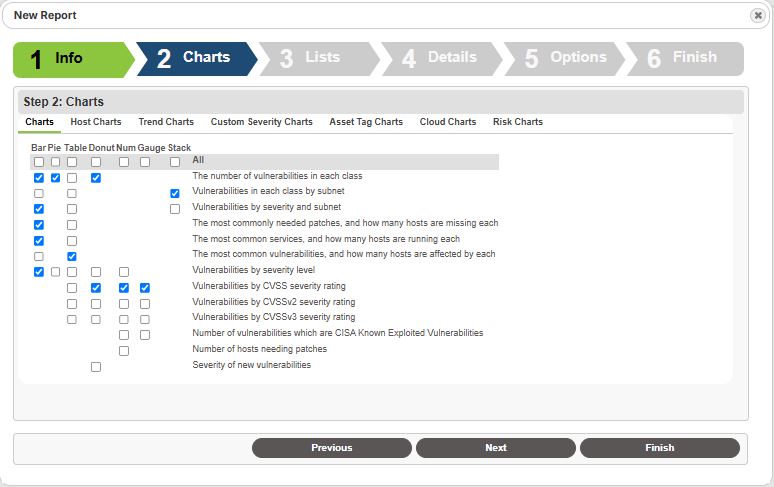Uncheck Pie for number of vulnerabilities in each class

[55, 178]
